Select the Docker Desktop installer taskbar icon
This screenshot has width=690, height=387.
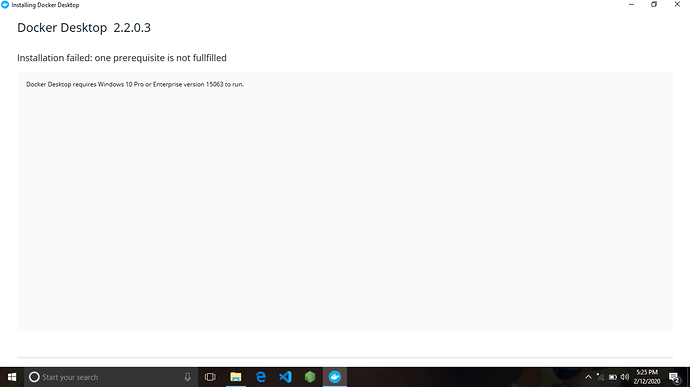point(335,377)
